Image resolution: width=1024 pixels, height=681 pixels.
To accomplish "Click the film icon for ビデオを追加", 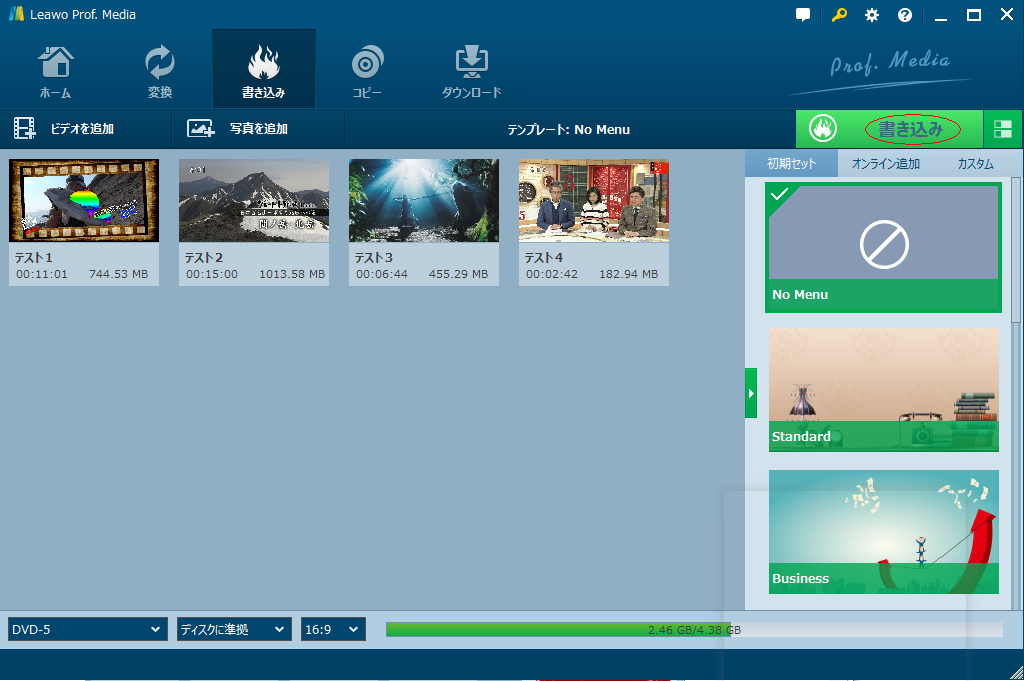I will [25, 129].
